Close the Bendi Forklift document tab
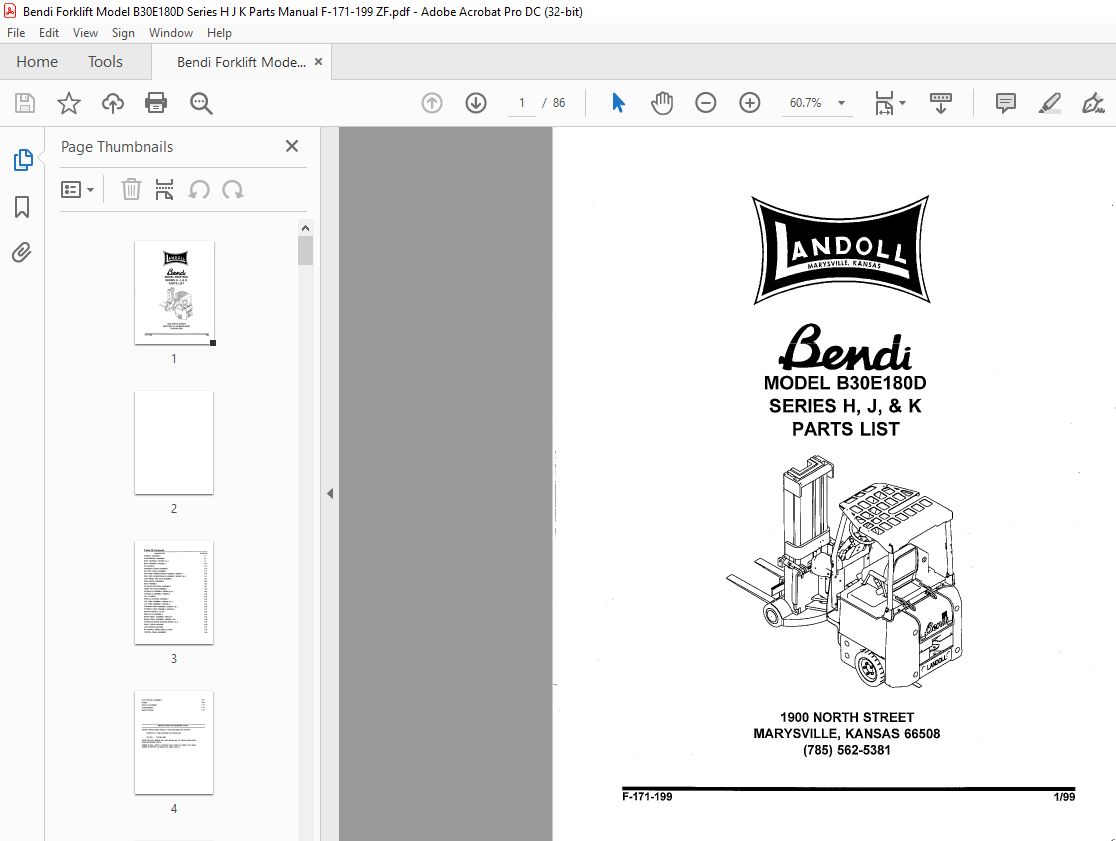 318,62
